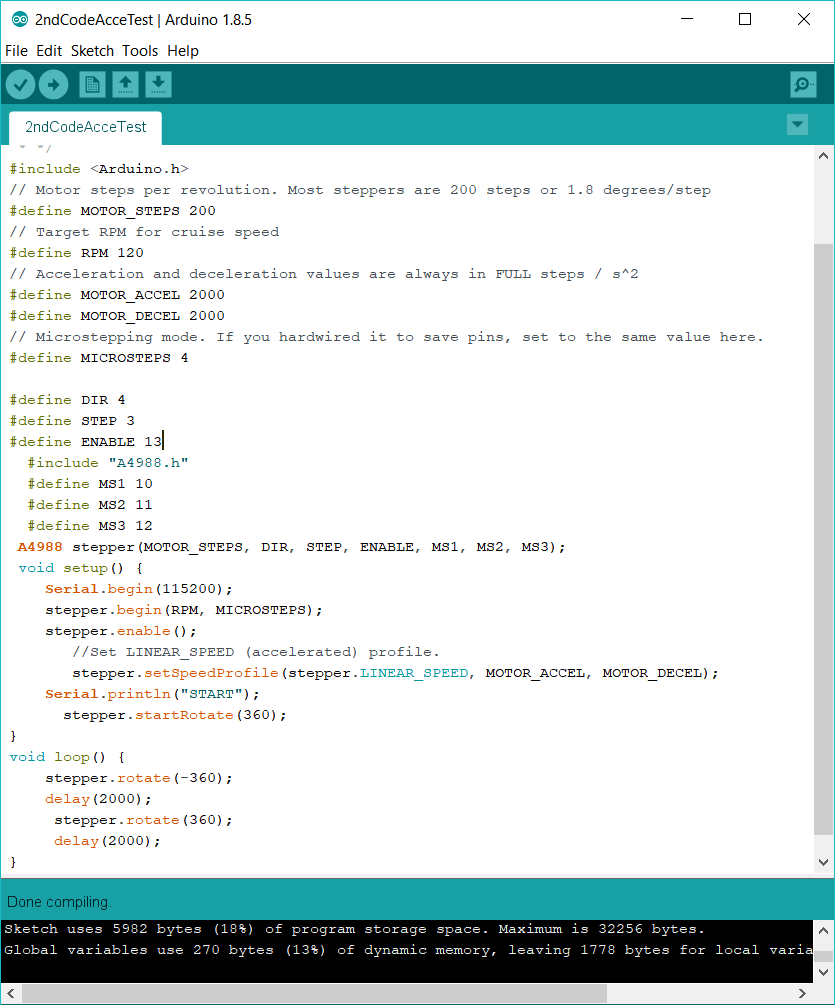Click the horizontal scrollbar thumb
Viewport: 835px width, 1005px height.
pyautogui.click(x=314, y=993)
